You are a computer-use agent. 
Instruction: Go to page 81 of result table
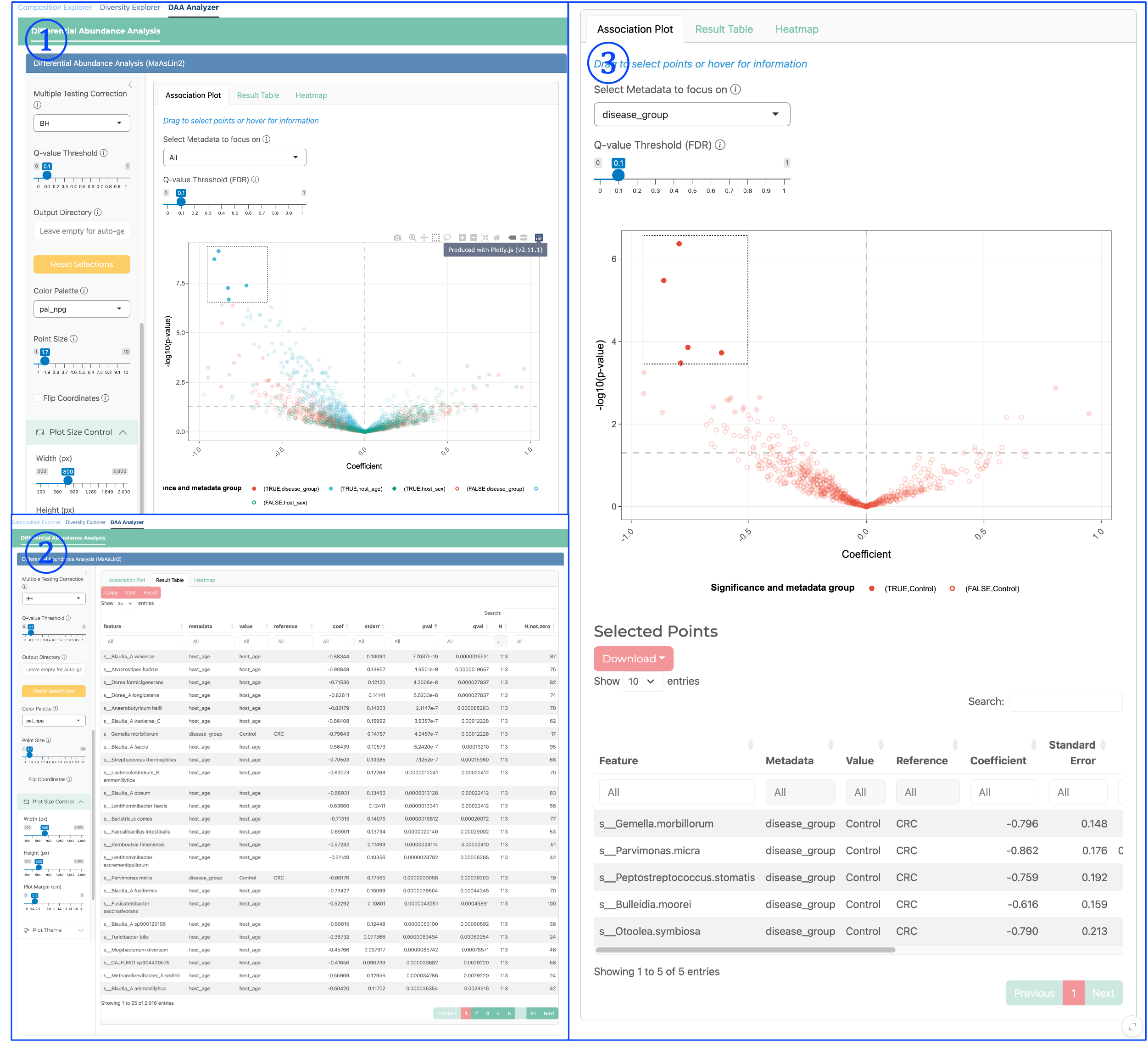[533, 1013]
